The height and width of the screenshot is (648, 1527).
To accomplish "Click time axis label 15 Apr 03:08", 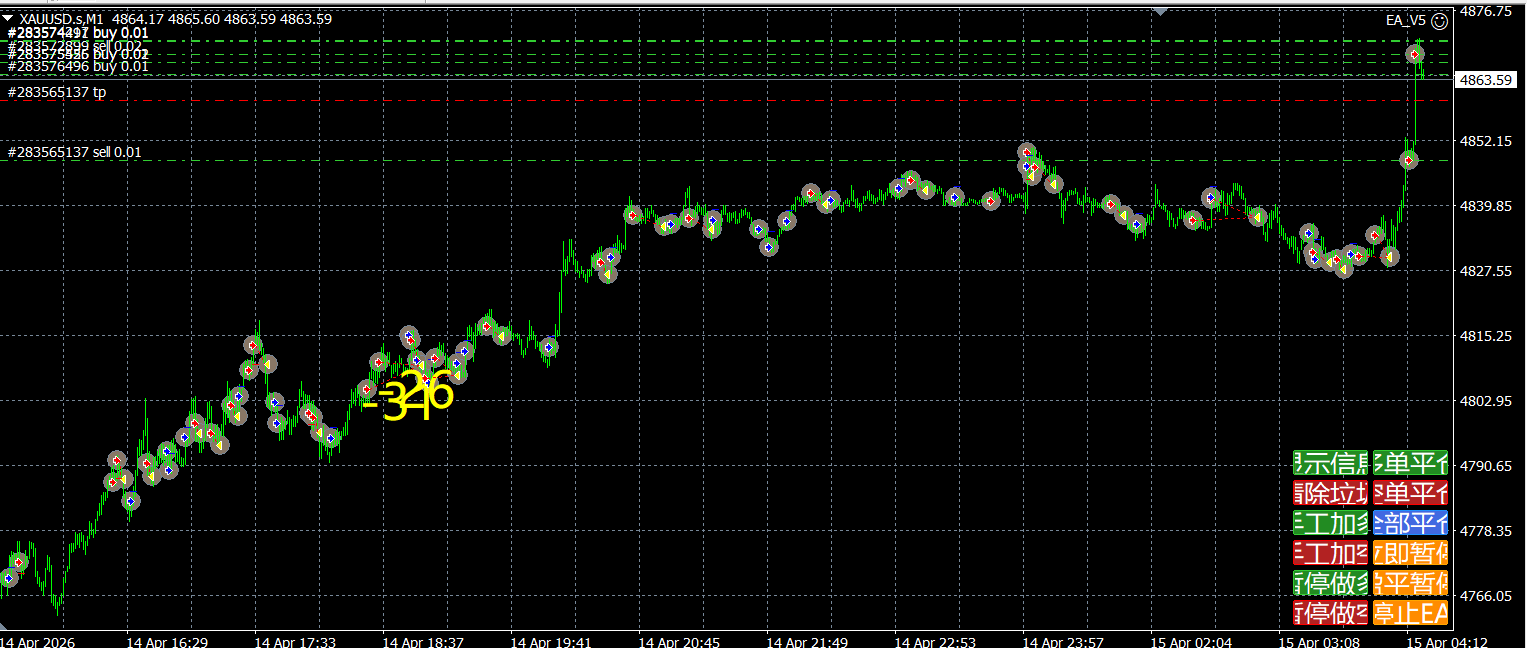I will coord(1319,641).
